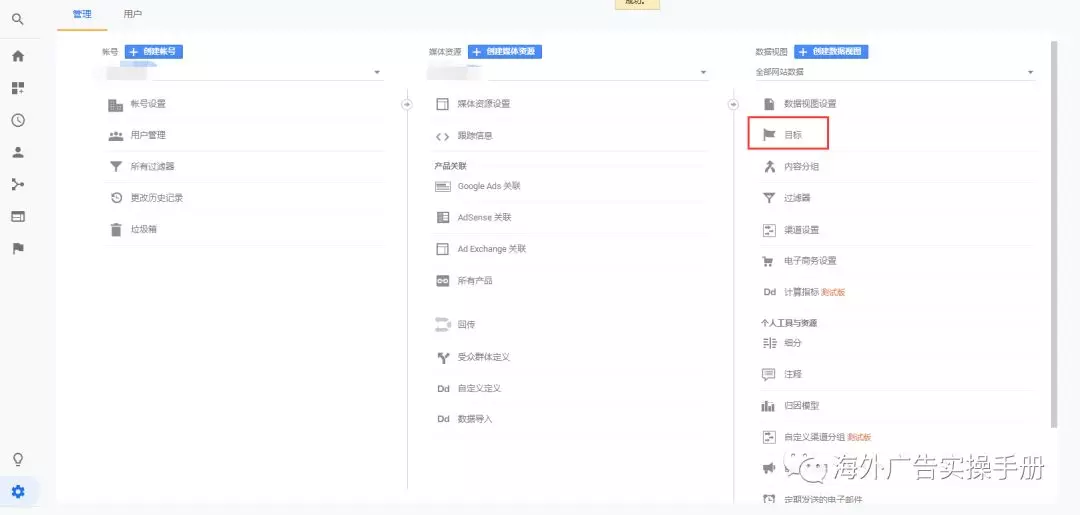Screen dimensions: 1080x515
Task: Open the 全部网站数据 view dropdown
Action: pyautogui.click(x=1030, y=72)
